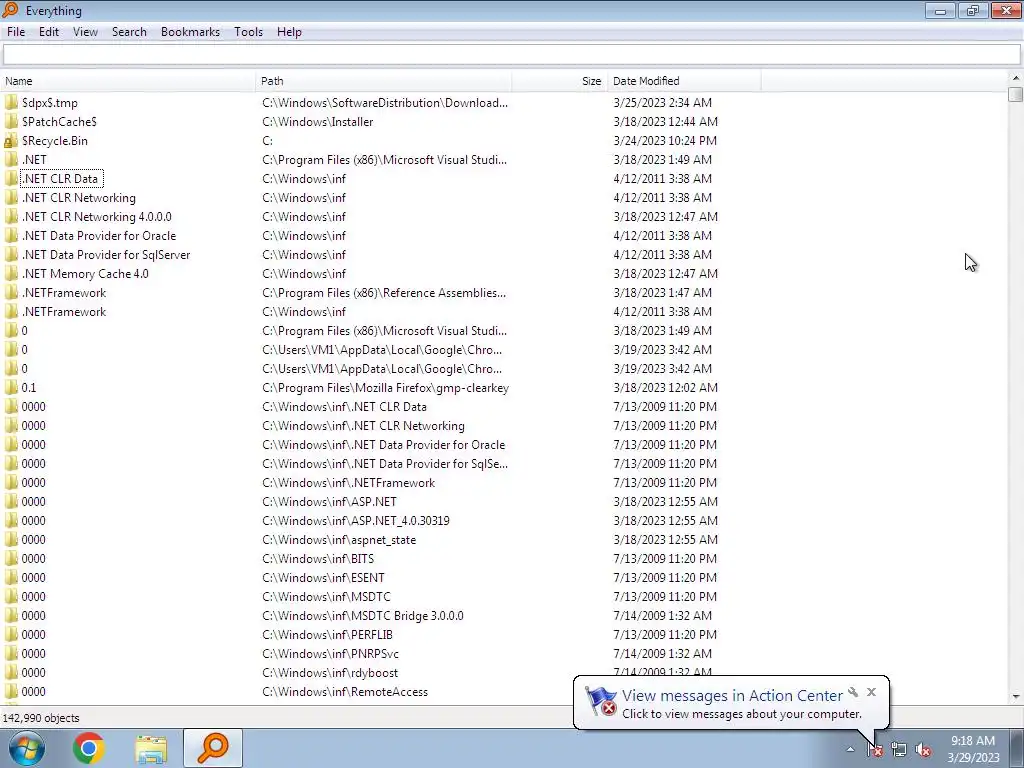Viewport: 1024px width, 768px height.
Task: Select the 0000 folder in MSDTC Bridge 3.0.0.0
Action: [33, 615]
